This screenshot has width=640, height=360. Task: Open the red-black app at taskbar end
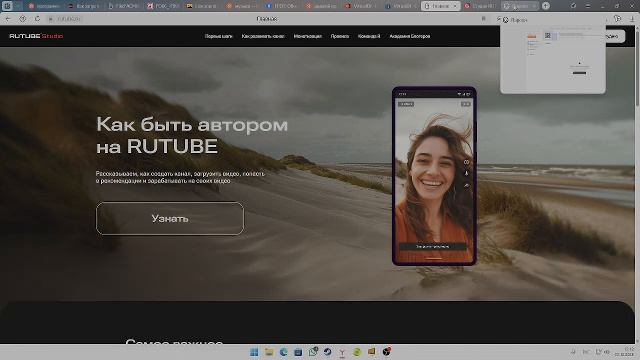pos(387,351)
